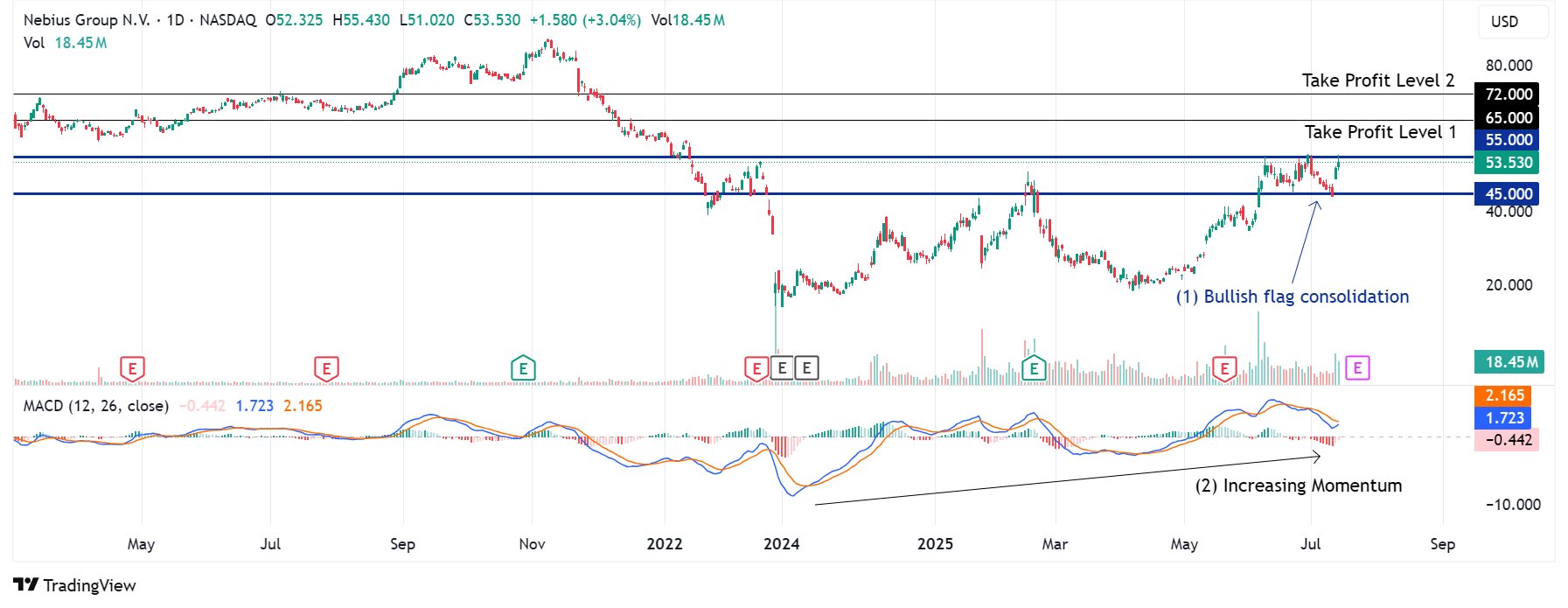1568x608 pixels.
Task: Open the green earnings E marker near Mar
Action: tap(1034, 368)
